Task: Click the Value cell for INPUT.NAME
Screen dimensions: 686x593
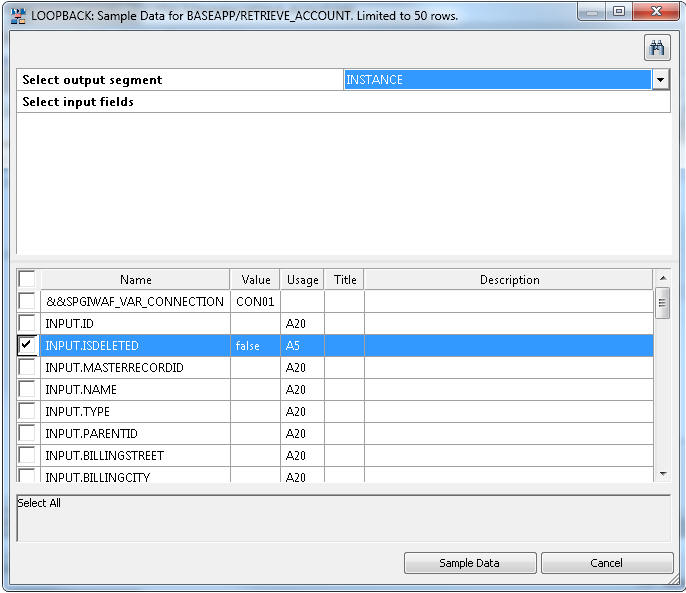Action: [256, 389]
